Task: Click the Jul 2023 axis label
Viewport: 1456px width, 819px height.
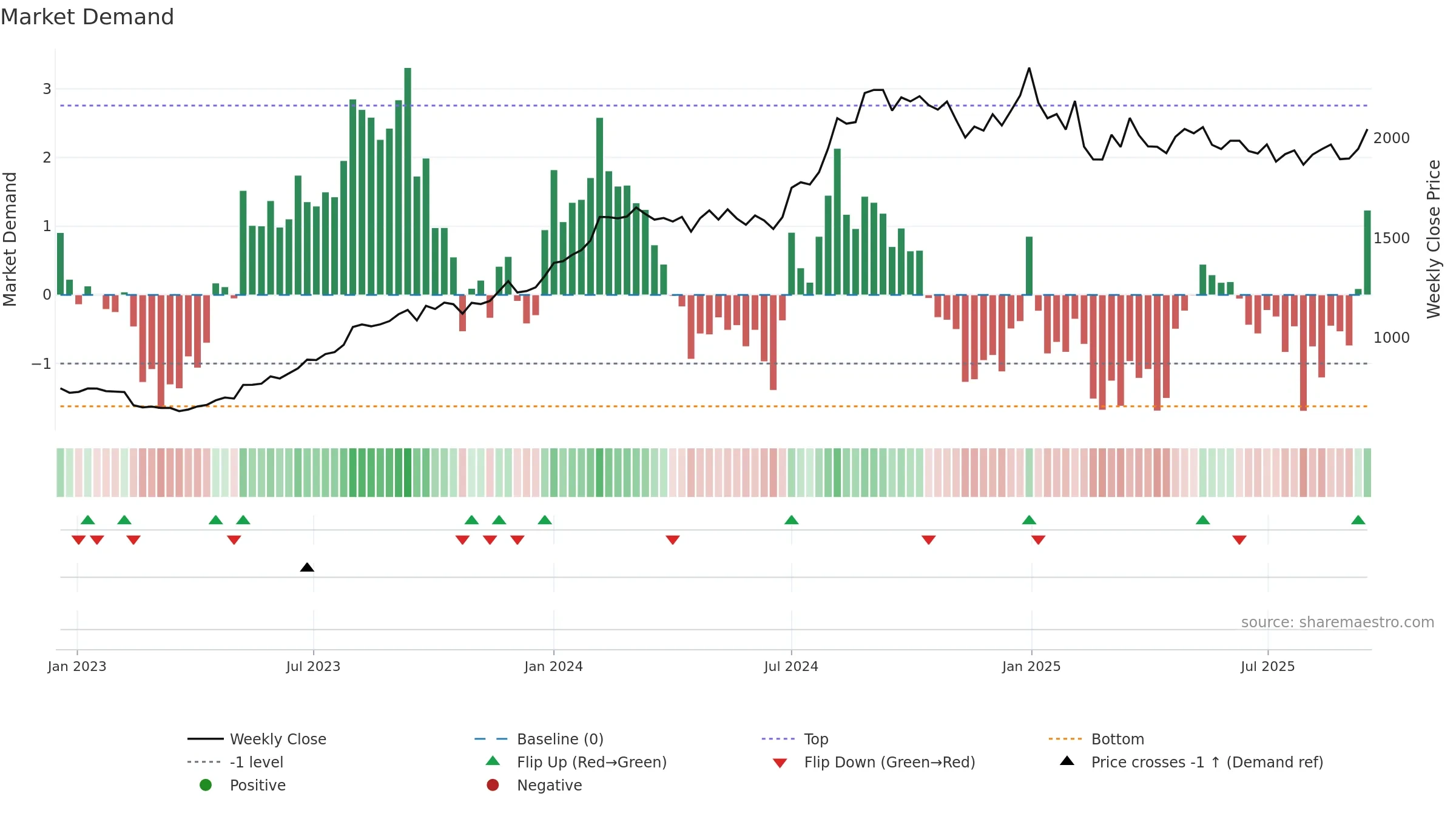Action: pos(314,666)
